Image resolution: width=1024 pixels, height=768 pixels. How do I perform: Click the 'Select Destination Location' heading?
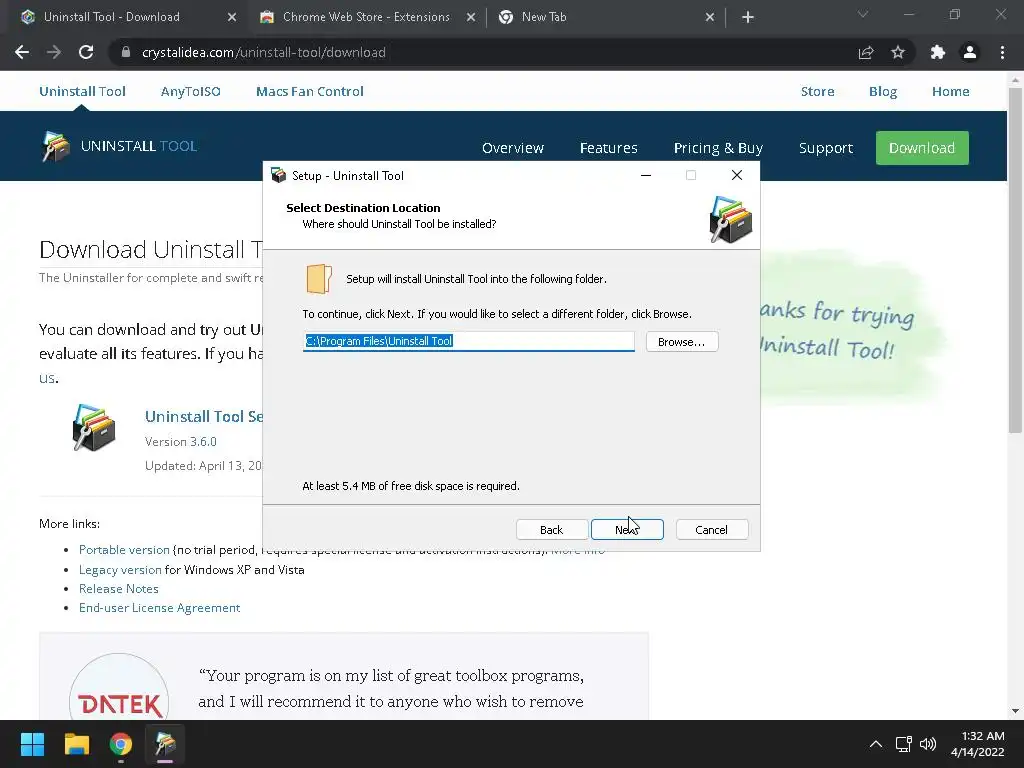tap(363, 208)
